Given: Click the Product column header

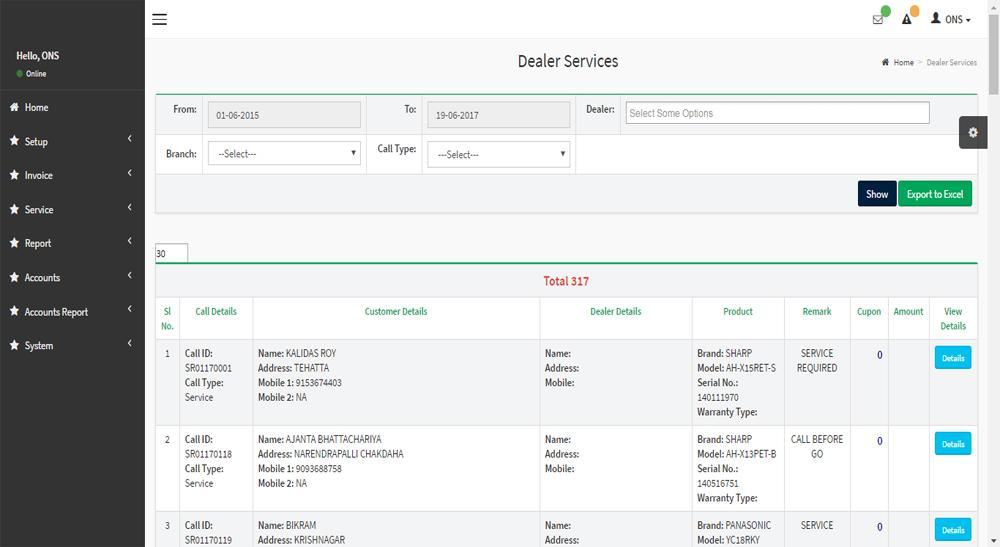Looking at the screenshot, I should point(738,312).
